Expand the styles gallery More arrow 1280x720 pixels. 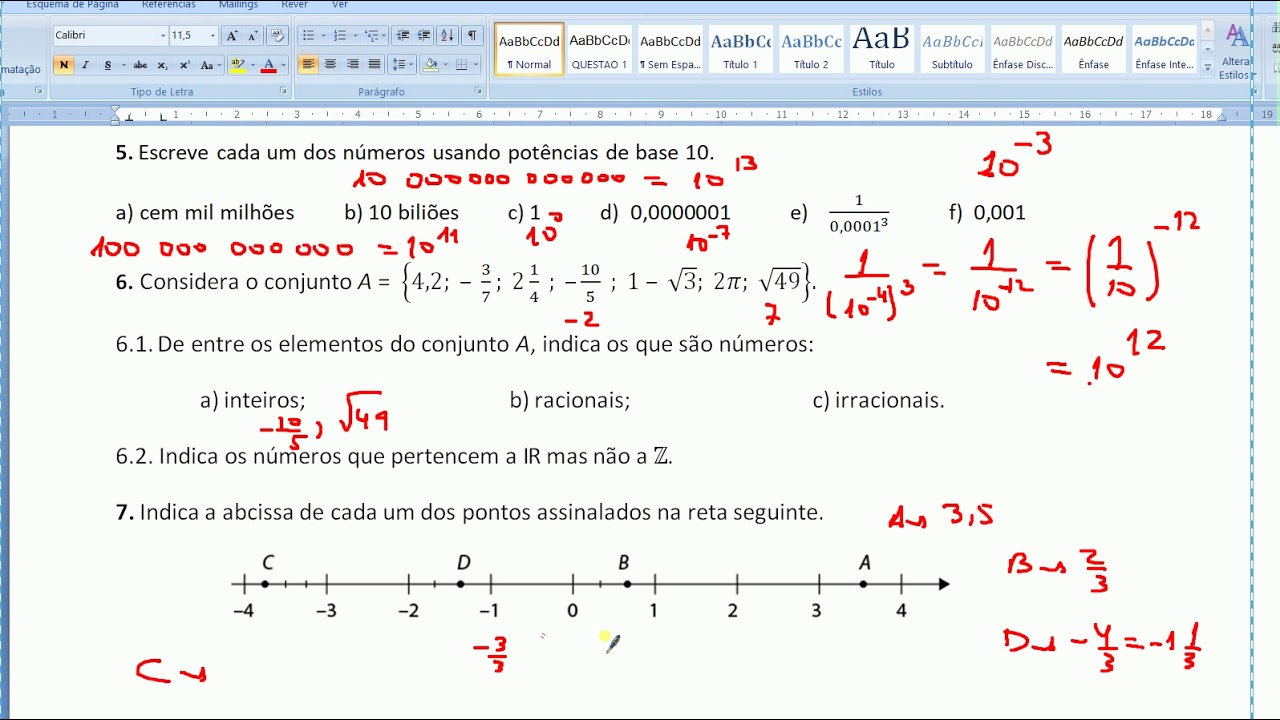(1207, 68)
